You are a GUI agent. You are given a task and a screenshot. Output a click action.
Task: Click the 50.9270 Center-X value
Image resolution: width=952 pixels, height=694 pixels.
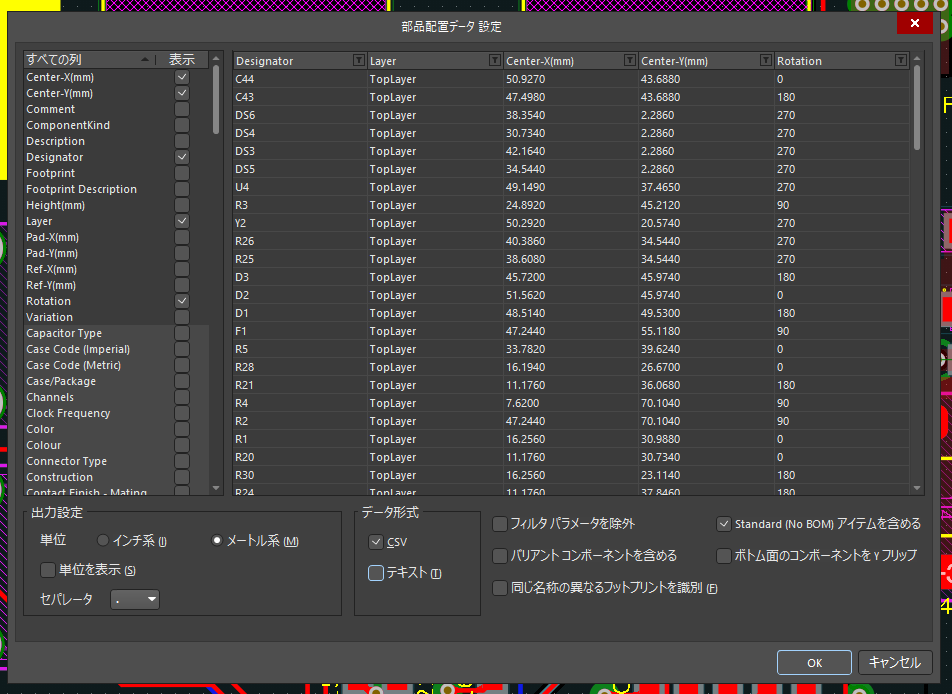pos(525,79)
